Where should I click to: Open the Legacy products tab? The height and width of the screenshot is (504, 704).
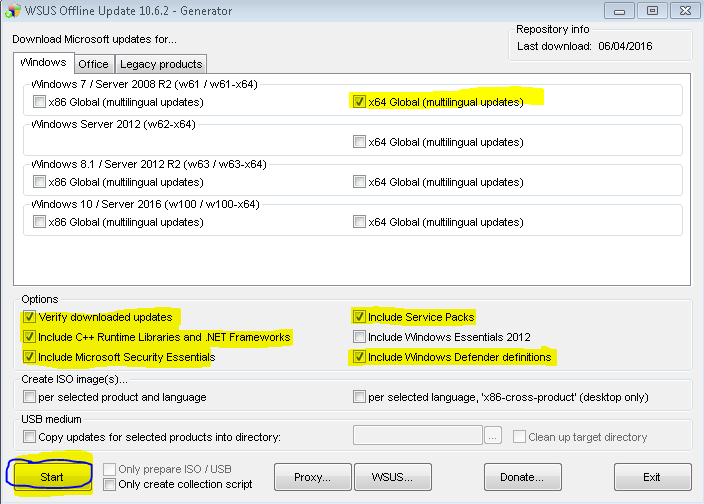click(x=161, y=64)
